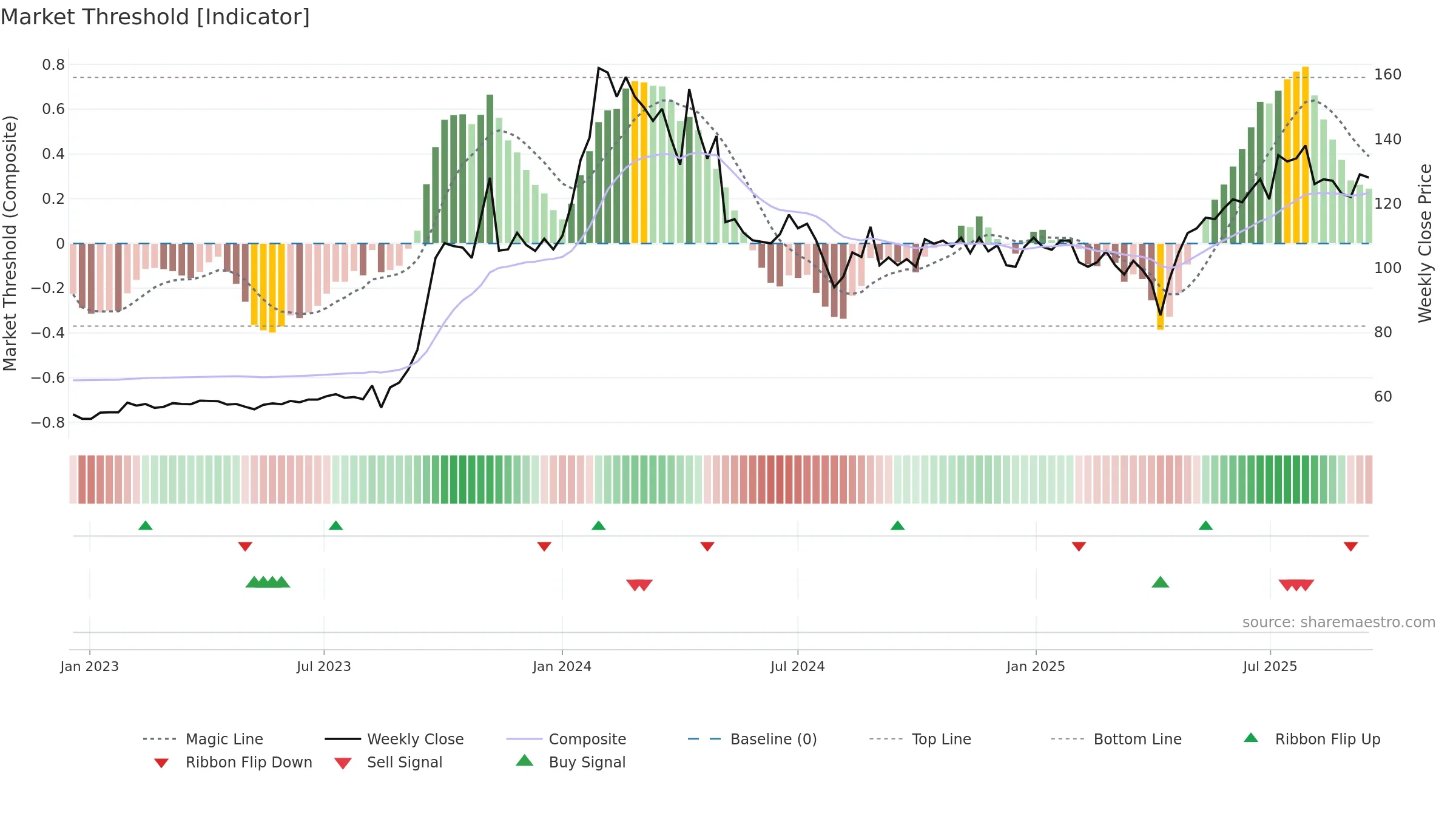The image size is (1456, 819).
Task: Click the Ribbon Flip Down marker in April 2024
Action: tap(707, 547)
